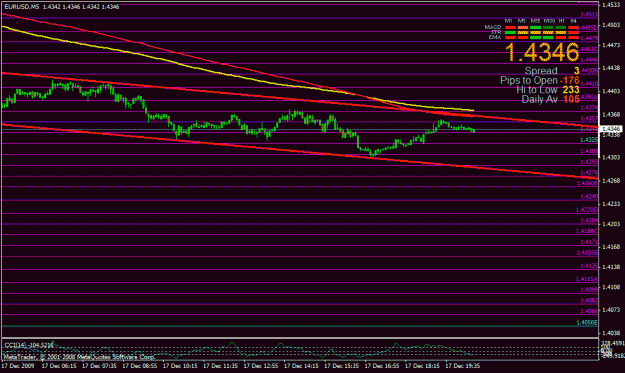Click the 17 Dec 11:35 time label
This screenshot has height=373, width=625.
coord(220,365)
